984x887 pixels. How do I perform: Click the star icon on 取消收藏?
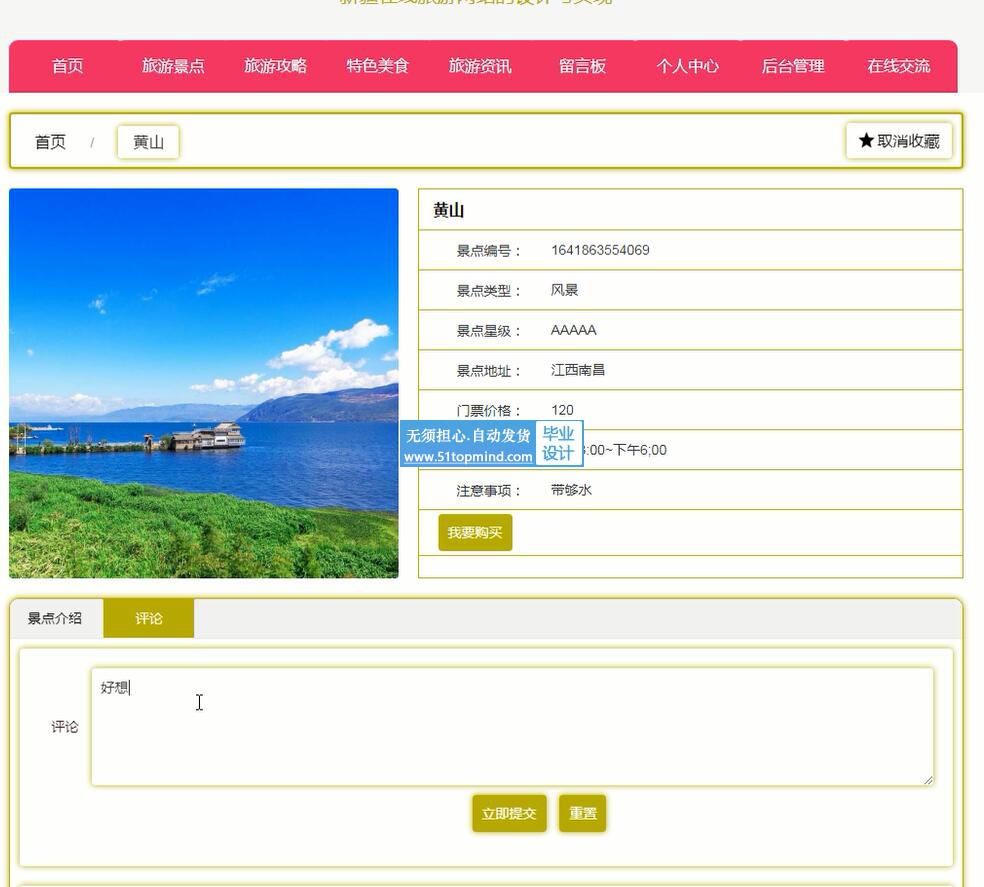(x=866, y=141)
